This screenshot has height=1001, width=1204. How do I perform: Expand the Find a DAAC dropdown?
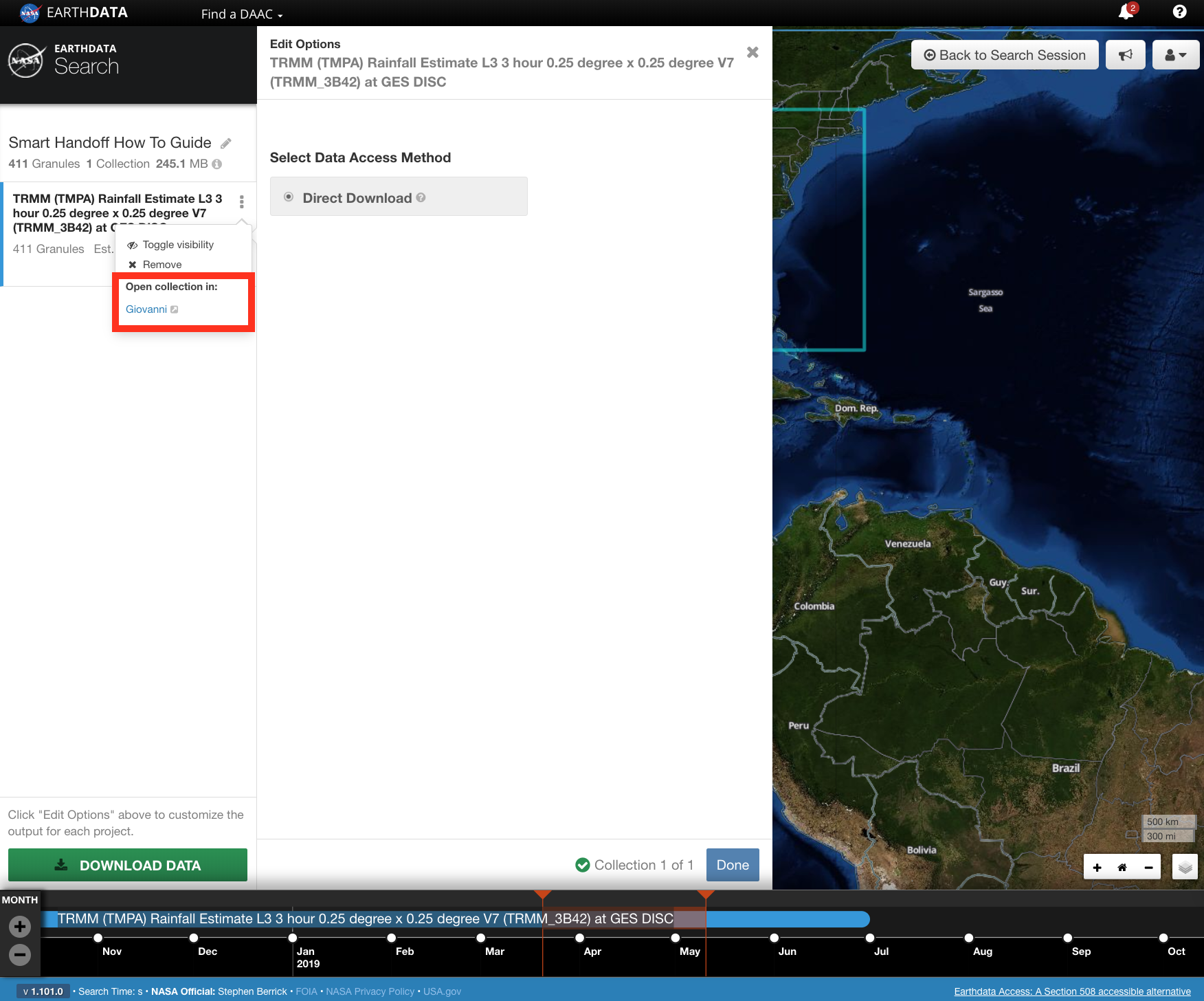[242, 14]
